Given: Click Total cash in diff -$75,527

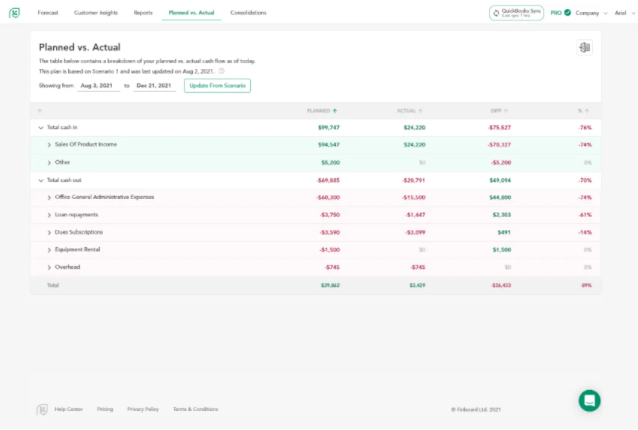Looking at the screenshot, I should 499,128.
